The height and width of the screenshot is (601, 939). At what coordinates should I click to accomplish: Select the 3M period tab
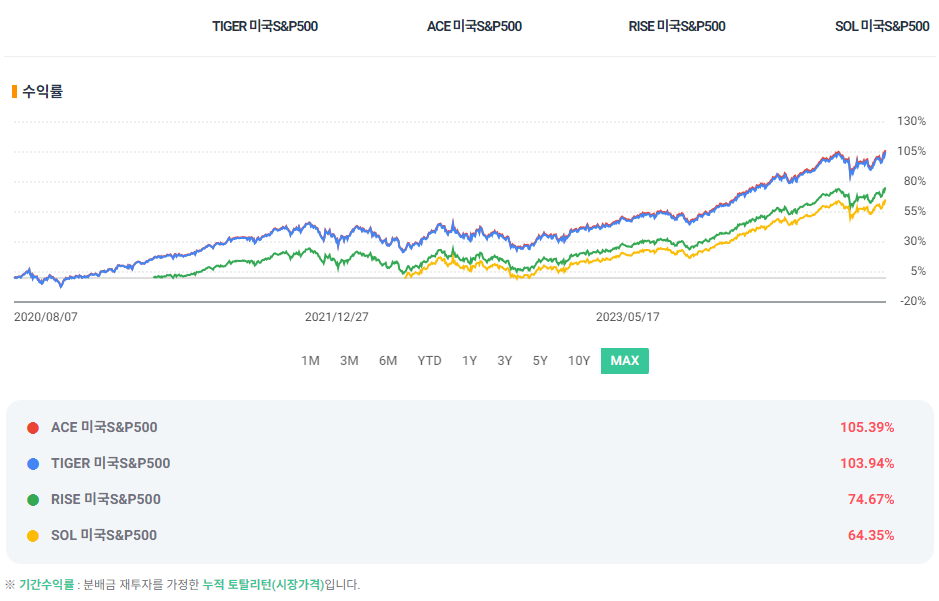[349, 361]
